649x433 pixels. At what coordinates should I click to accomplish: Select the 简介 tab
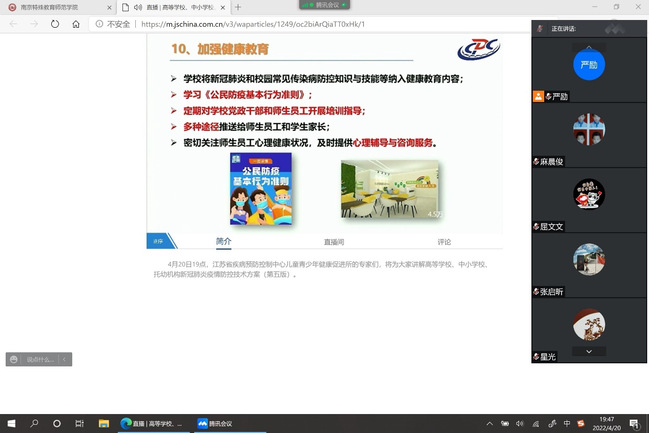[223, 242]
